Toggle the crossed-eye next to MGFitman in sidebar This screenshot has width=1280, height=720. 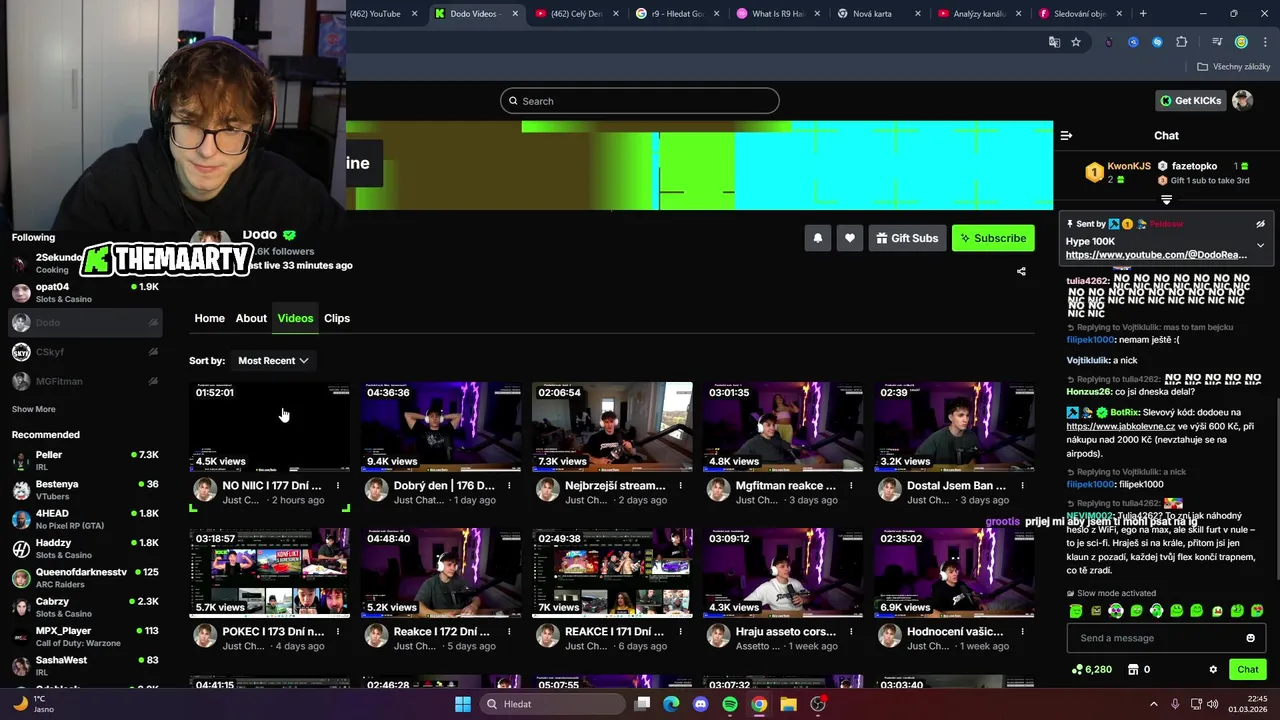(153, 381)
